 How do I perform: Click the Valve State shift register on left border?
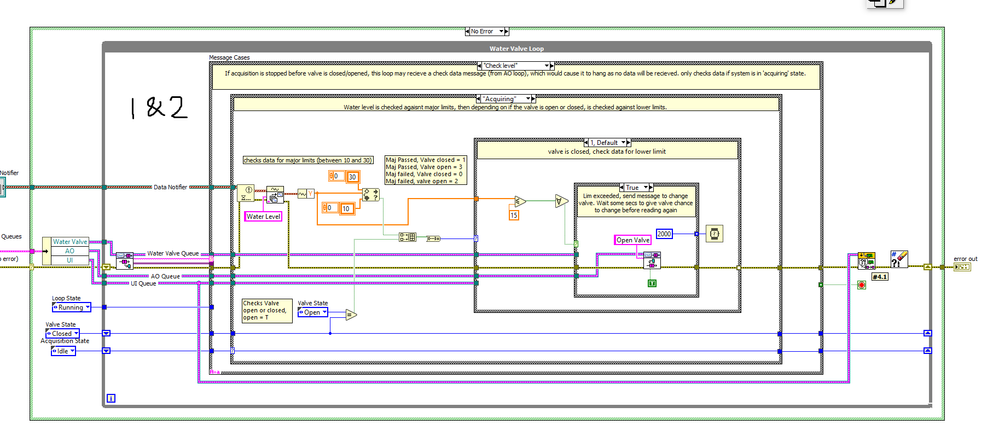[107, 333]
